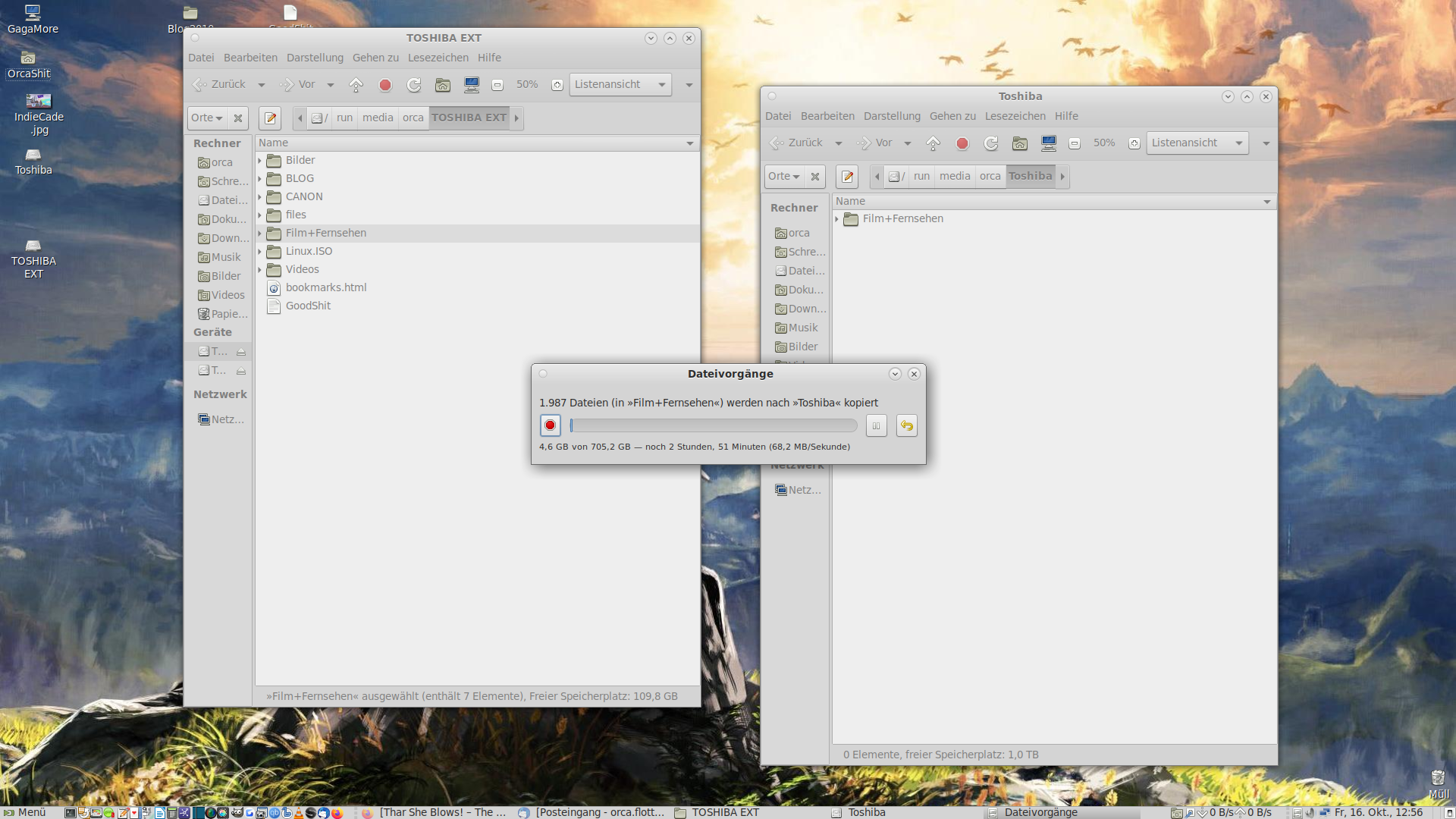
Task: Zoom in in Toshiba window toolbar
Action: pos(1134,143)
